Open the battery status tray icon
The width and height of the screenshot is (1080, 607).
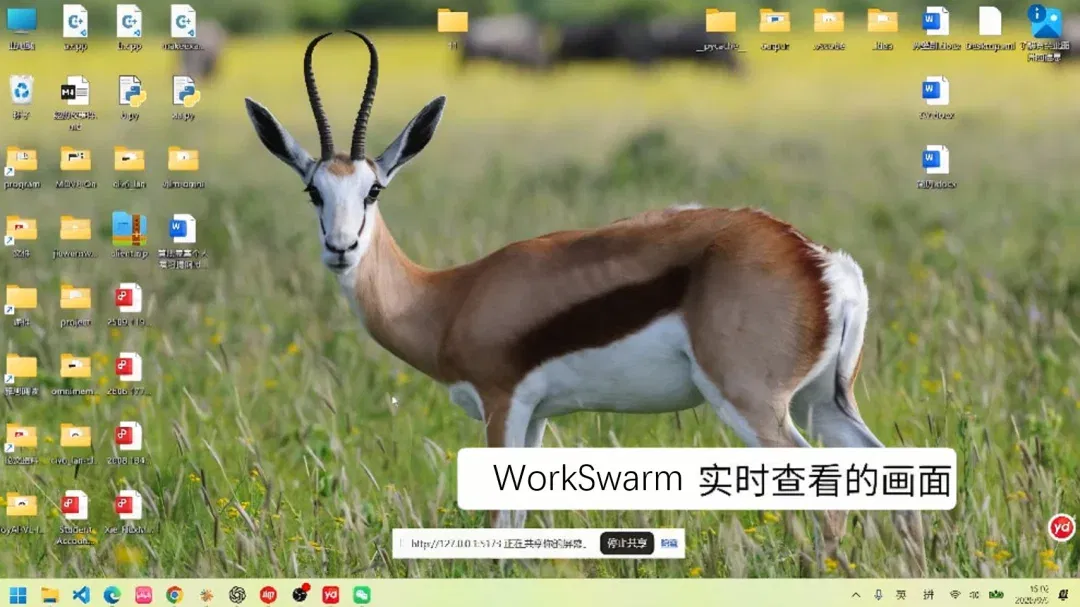click(x=996, y=595)
